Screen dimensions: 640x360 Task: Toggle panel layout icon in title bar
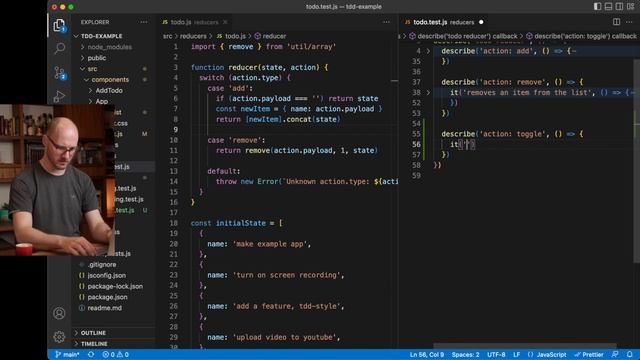[x=608, y=7]
